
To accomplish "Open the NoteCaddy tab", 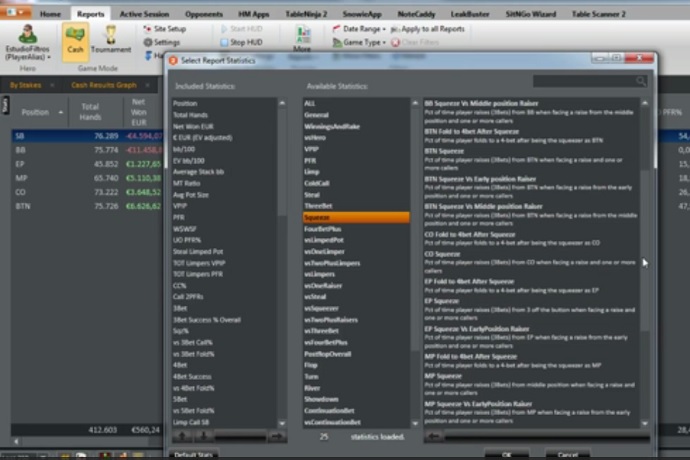I will tap(416, 14).
